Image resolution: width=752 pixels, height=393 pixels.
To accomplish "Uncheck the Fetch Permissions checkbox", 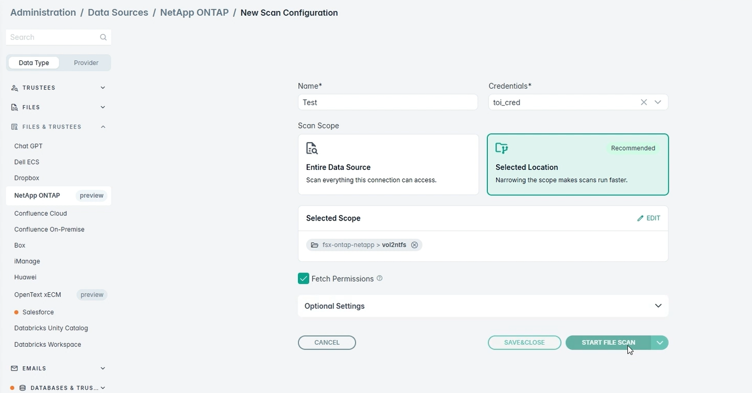I will [303, 279].
